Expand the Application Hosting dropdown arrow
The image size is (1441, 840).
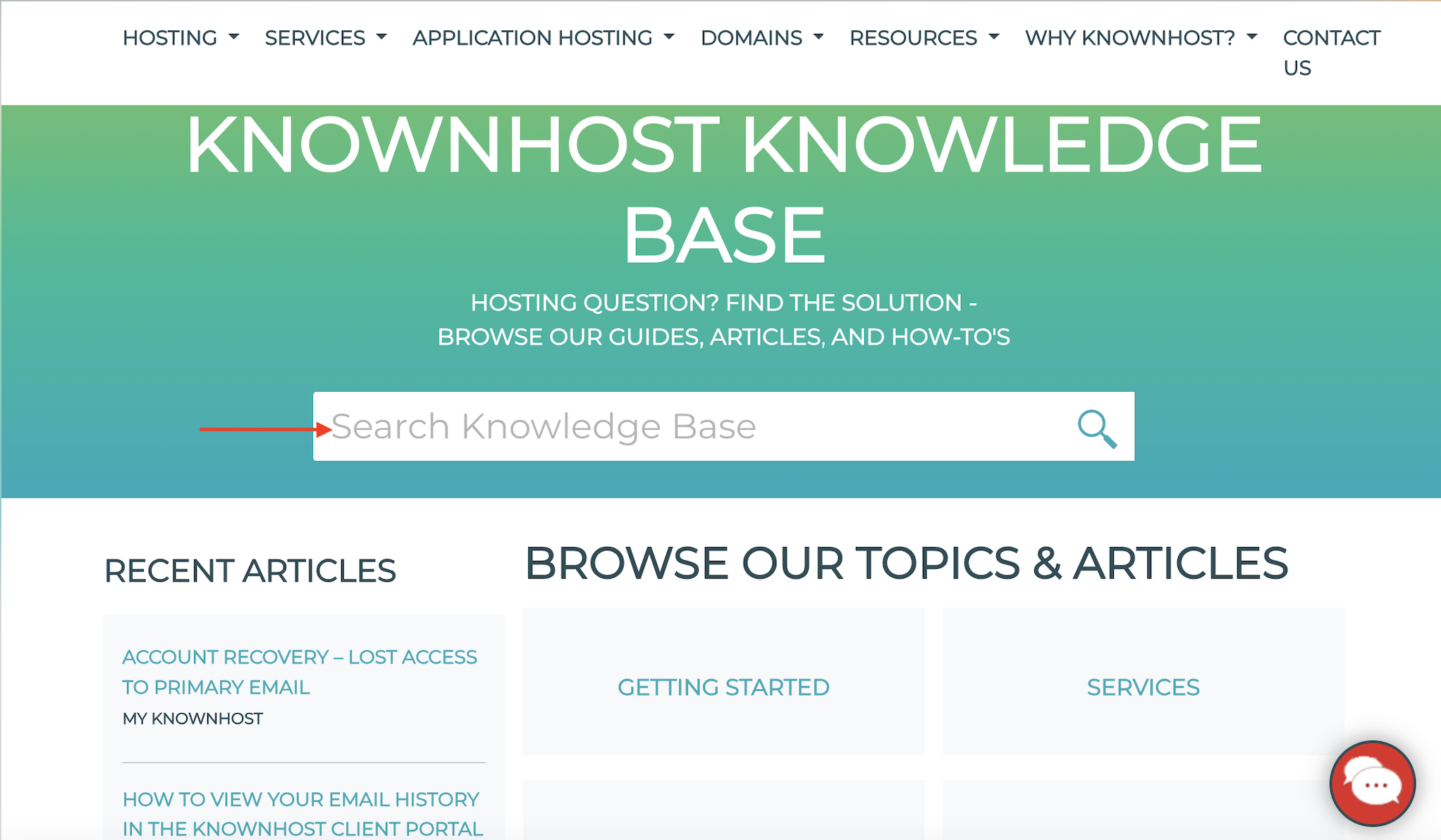point(670,37)
